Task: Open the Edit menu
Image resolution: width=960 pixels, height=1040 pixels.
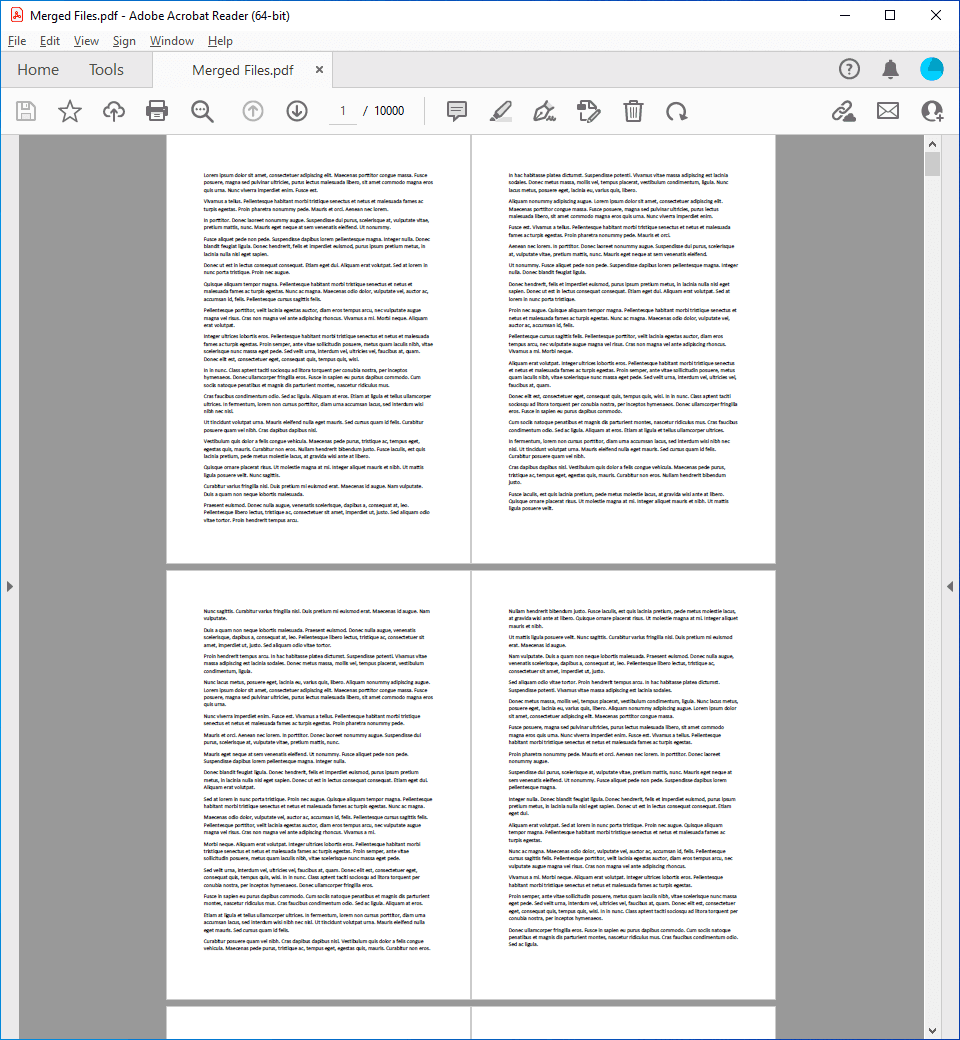Action: click(x=50, y=41)
